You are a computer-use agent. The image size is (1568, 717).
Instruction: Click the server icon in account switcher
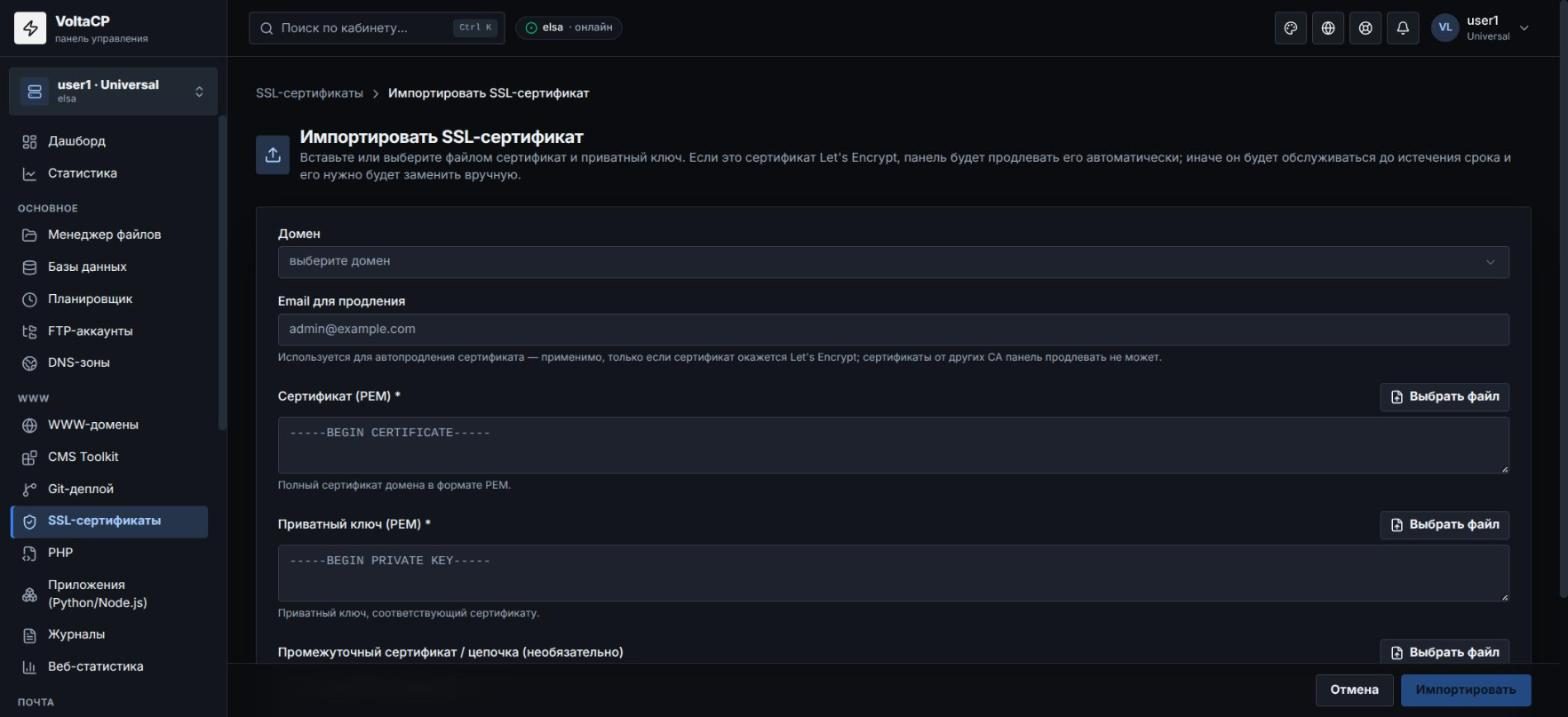click(x=35, y=92)
